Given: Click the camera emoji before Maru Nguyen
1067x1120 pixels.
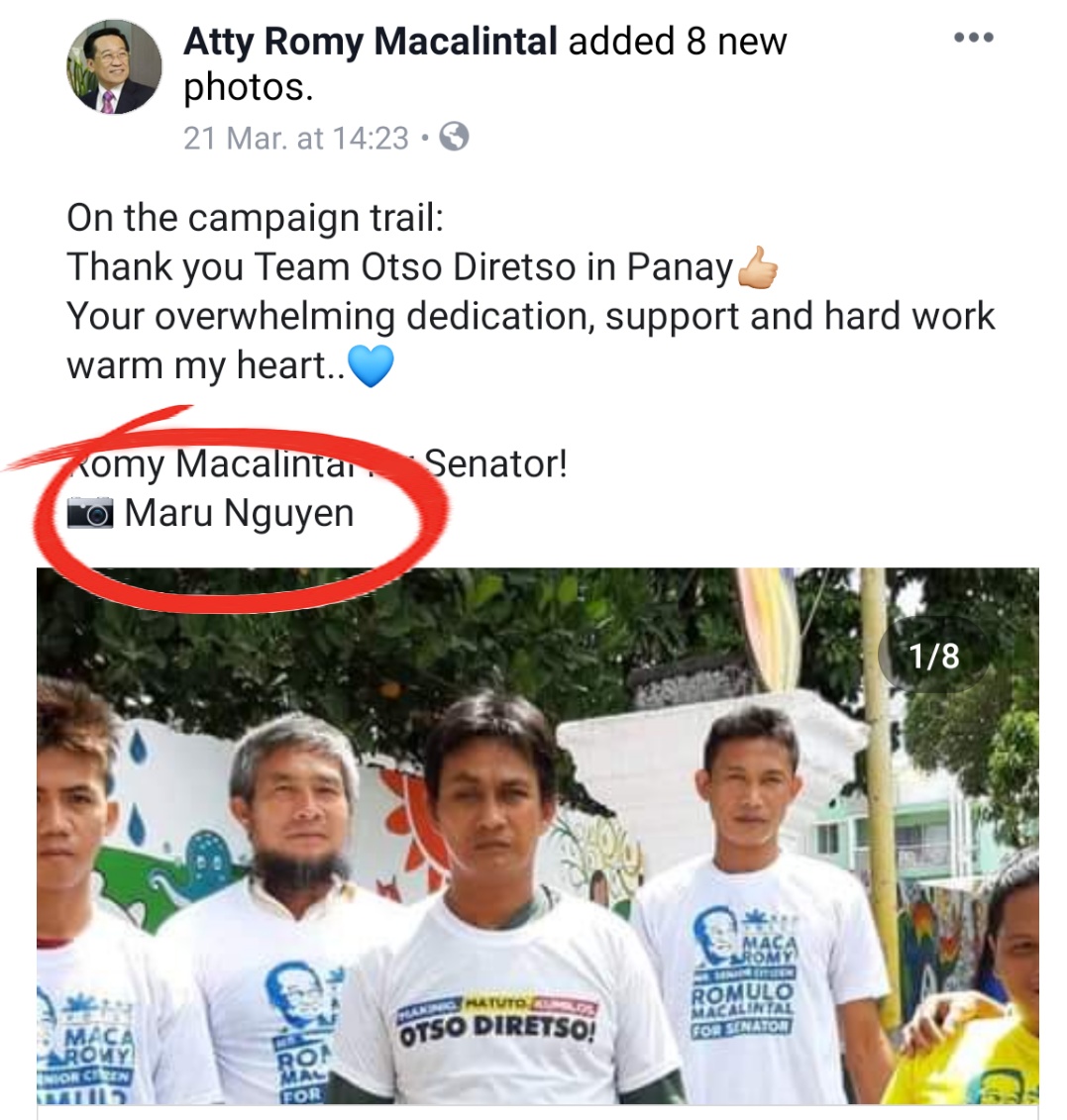Looking at the screenshot, I should (x=89, y=514).
